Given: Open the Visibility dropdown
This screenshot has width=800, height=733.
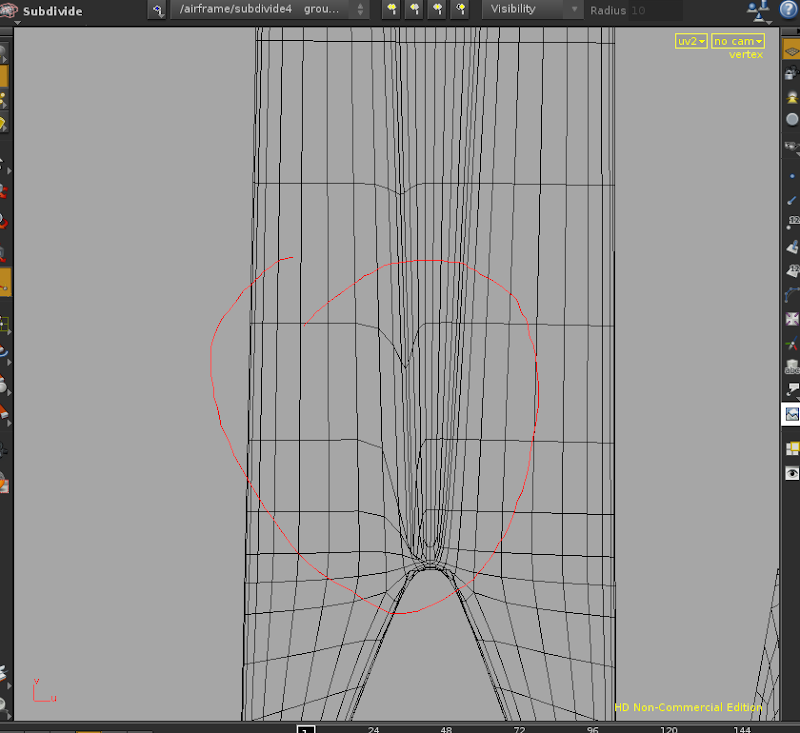Looking at the screenshot, I should click(530, 11).
